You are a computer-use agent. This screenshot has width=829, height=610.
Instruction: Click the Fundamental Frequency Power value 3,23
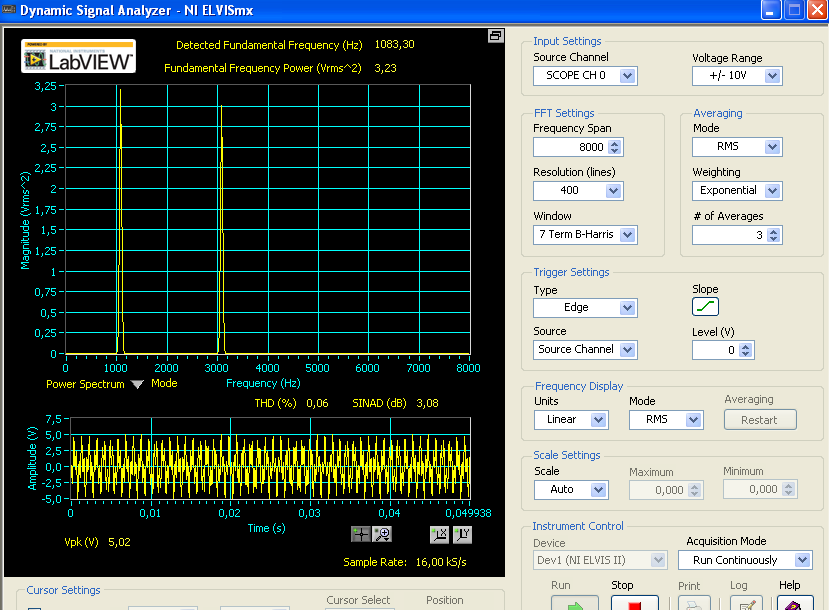[x=385, y=68]
